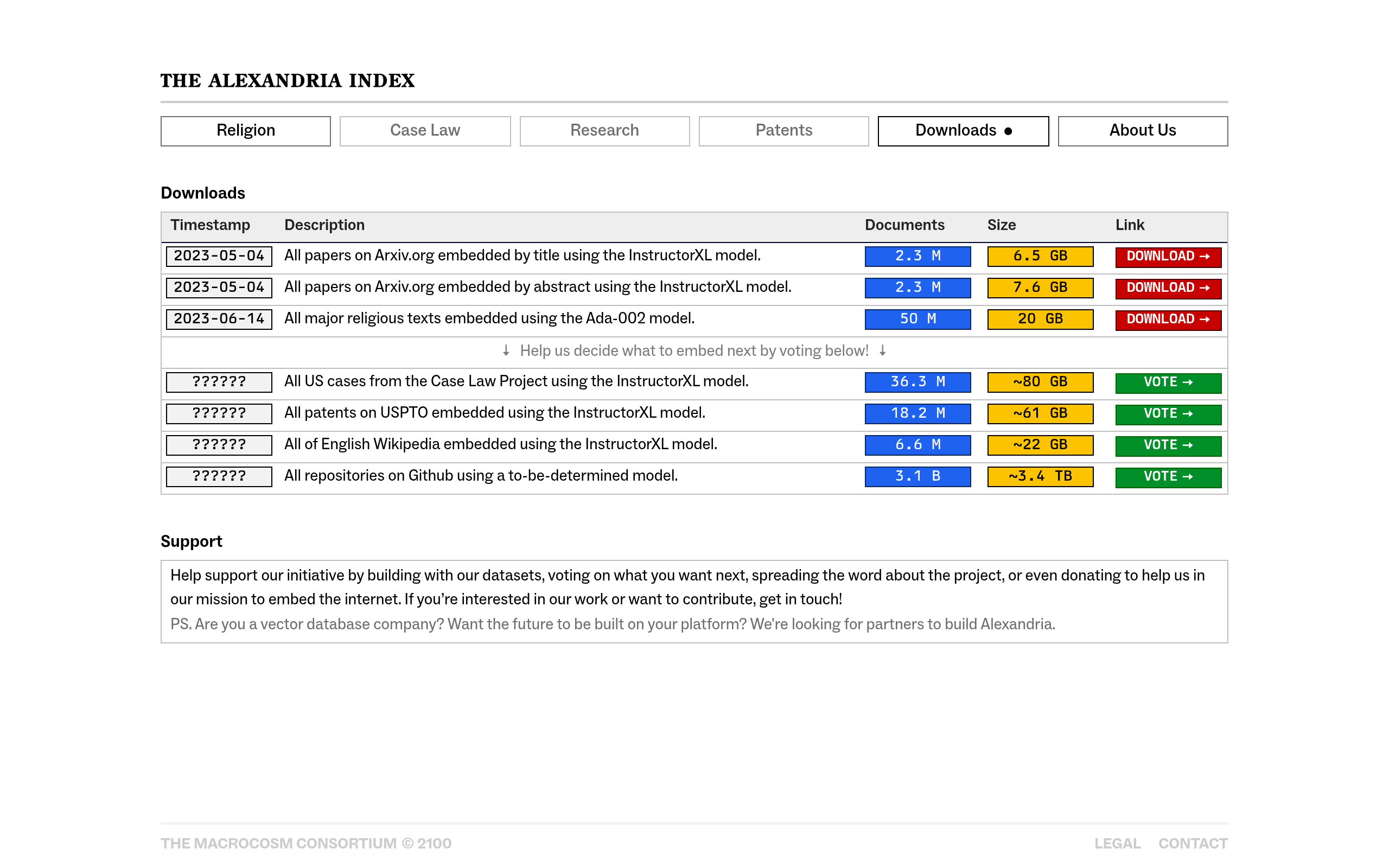Click the 50 M documents badge
This screenshot has height=868, width=1389.
pos(918,319)
